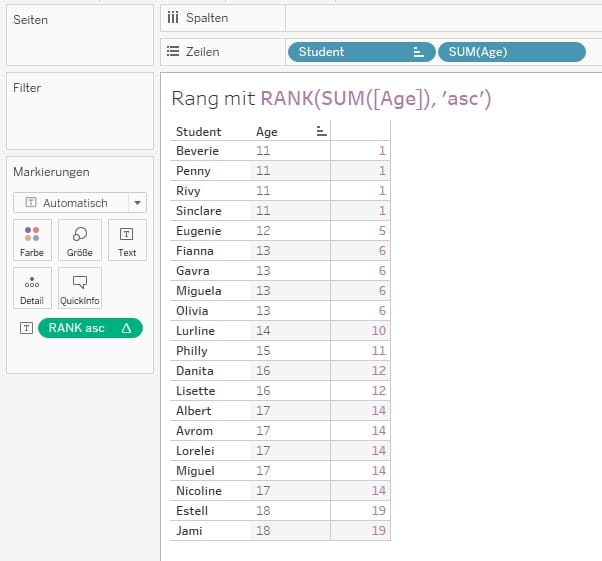Click the Student column header
The width and height of the screenshot is (602, 561).
point(198,131)
